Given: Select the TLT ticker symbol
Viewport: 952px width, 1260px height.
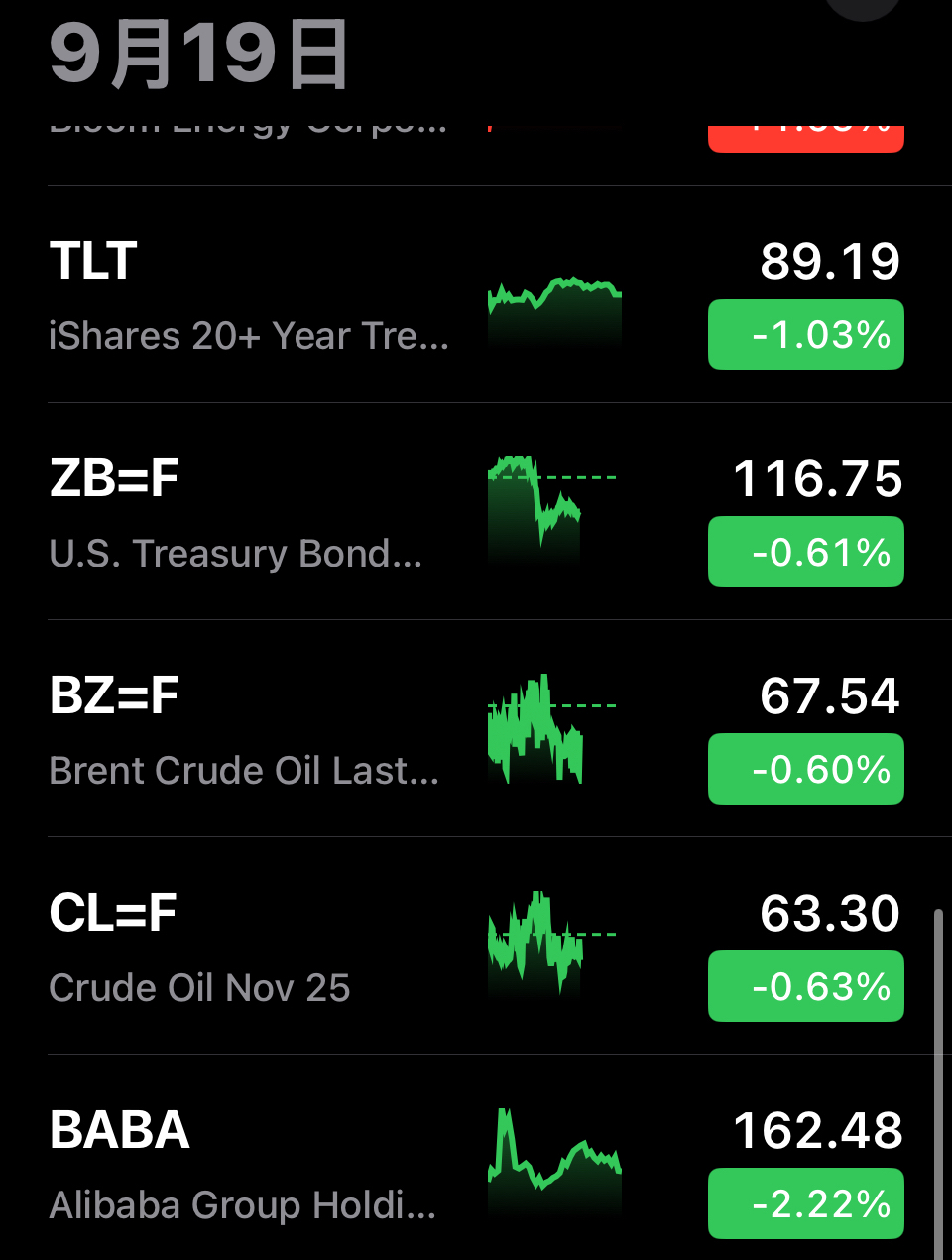Looking at the screenshot, I should pos(93,261).
